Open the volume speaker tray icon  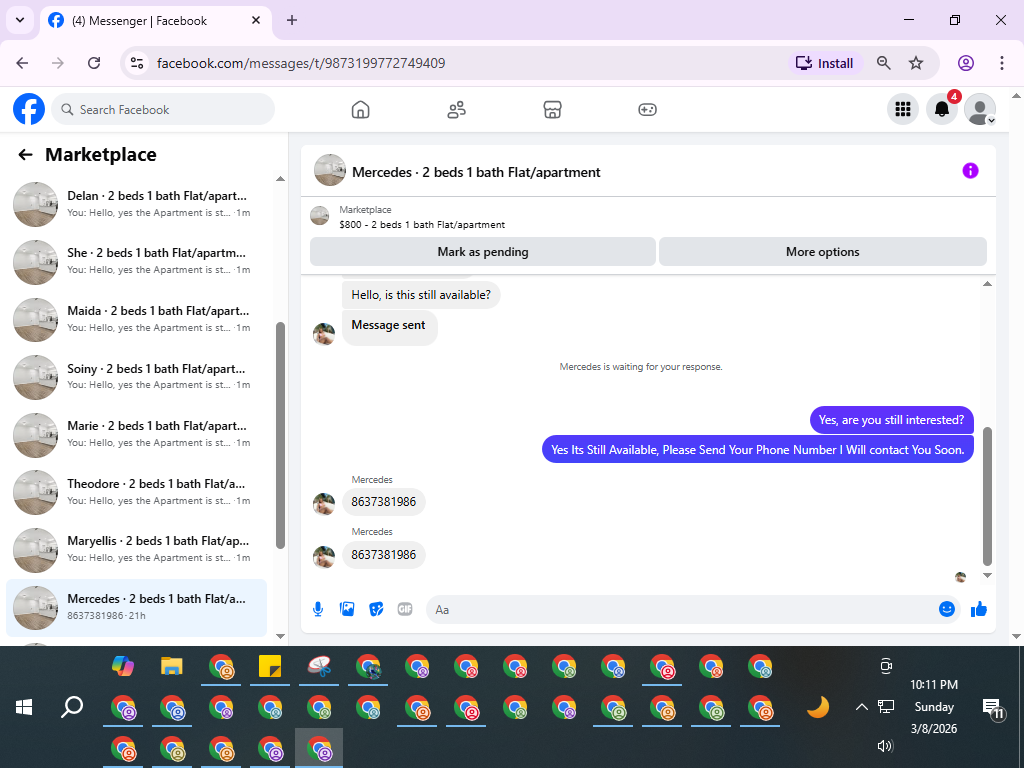(x=885, y=746)
